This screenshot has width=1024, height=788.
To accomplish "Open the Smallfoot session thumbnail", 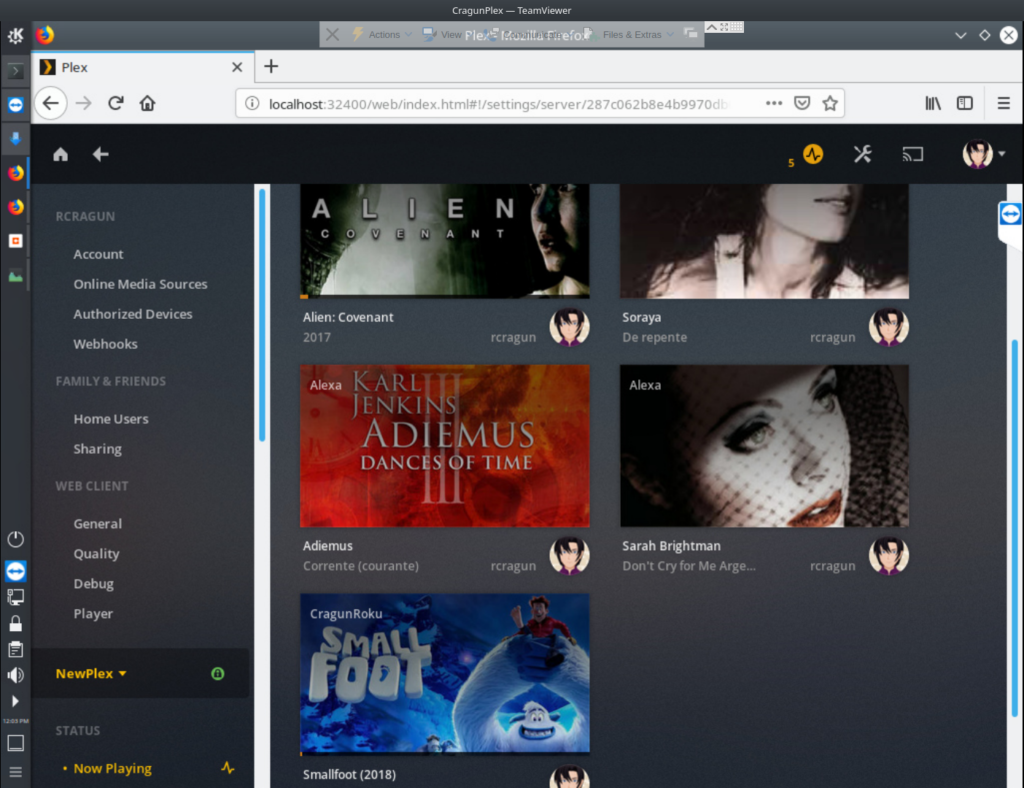I will pos(445,674).
